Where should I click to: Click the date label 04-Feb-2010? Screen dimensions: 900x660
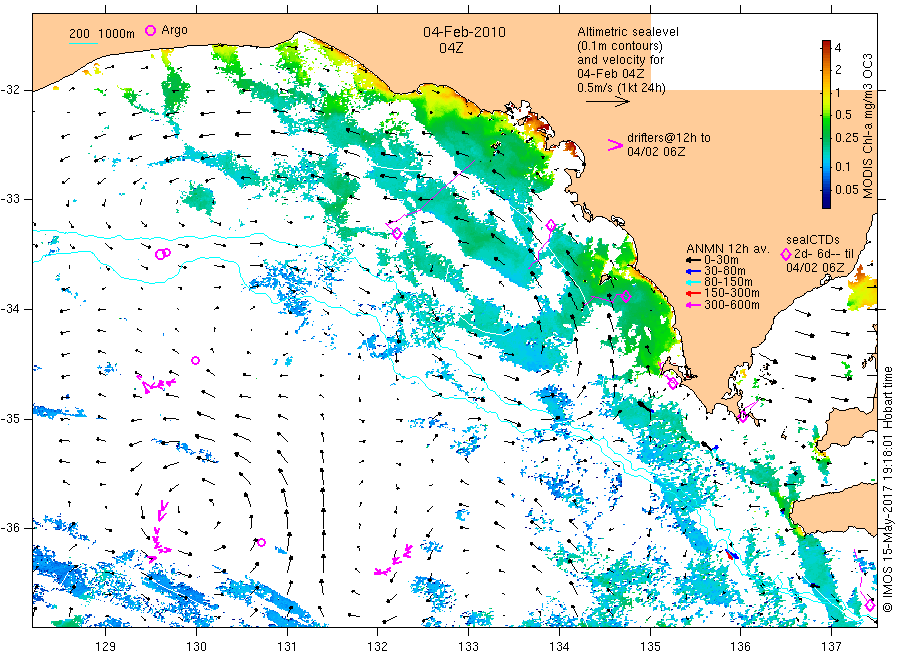[x=464, y=32]
